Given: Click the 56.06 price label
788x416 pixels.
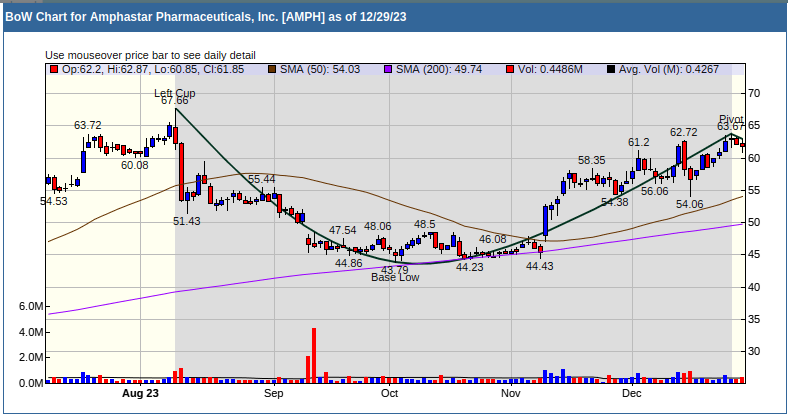Looking at the screenshot, I should 655,191.
